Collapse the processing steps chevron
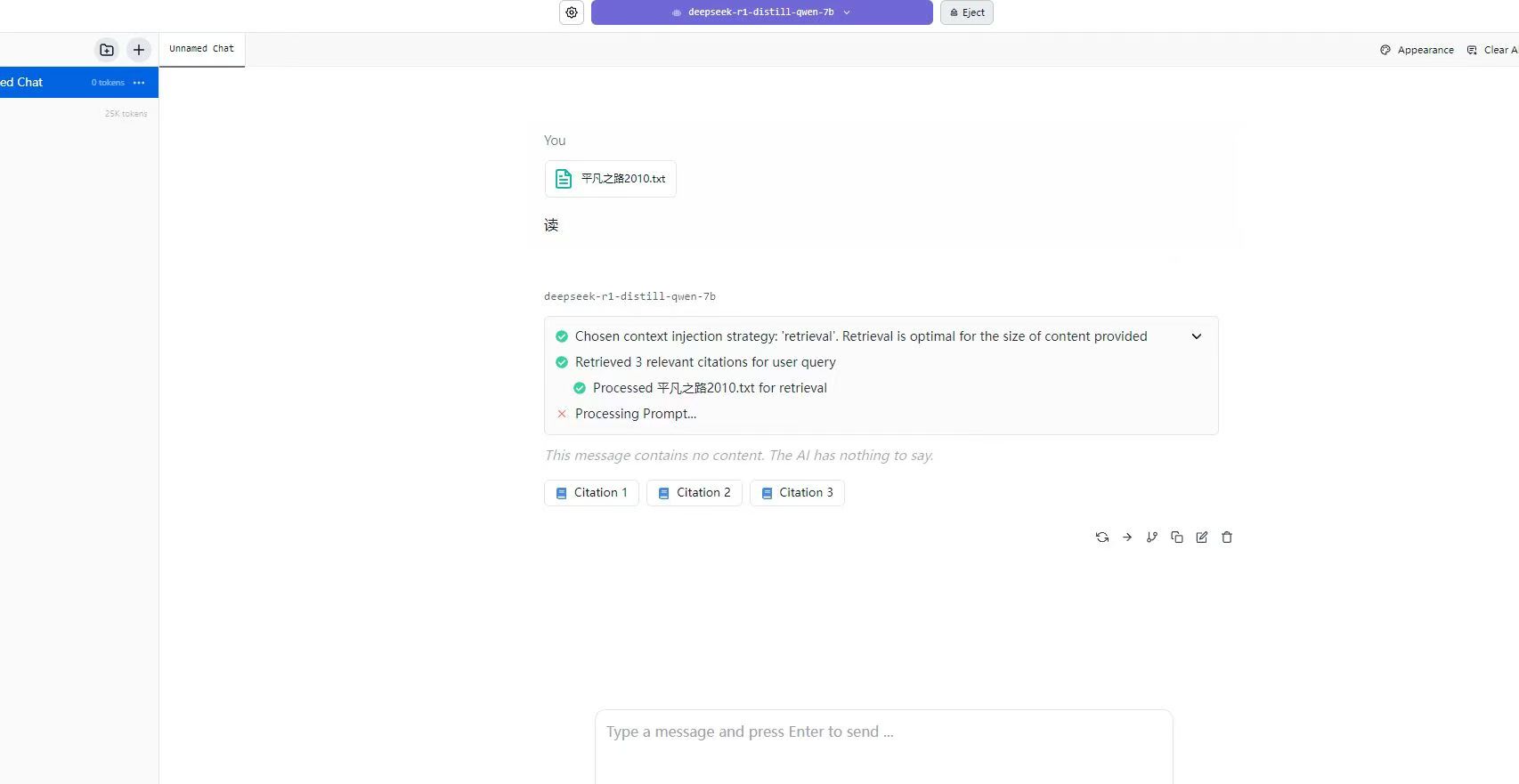 click(1197, 336)
